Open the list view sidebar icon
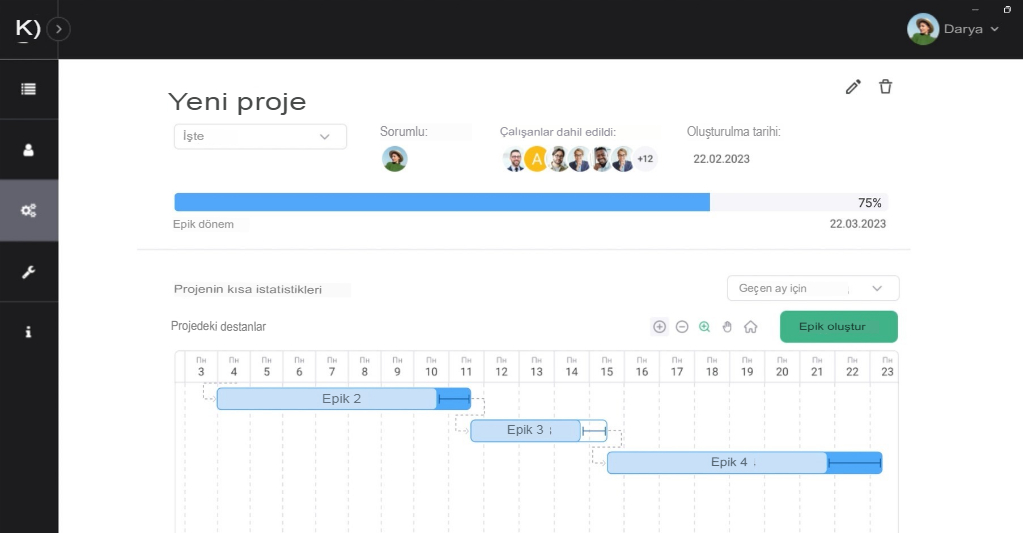The height and width of the screenshot is (533, 1023). [29, 89]
